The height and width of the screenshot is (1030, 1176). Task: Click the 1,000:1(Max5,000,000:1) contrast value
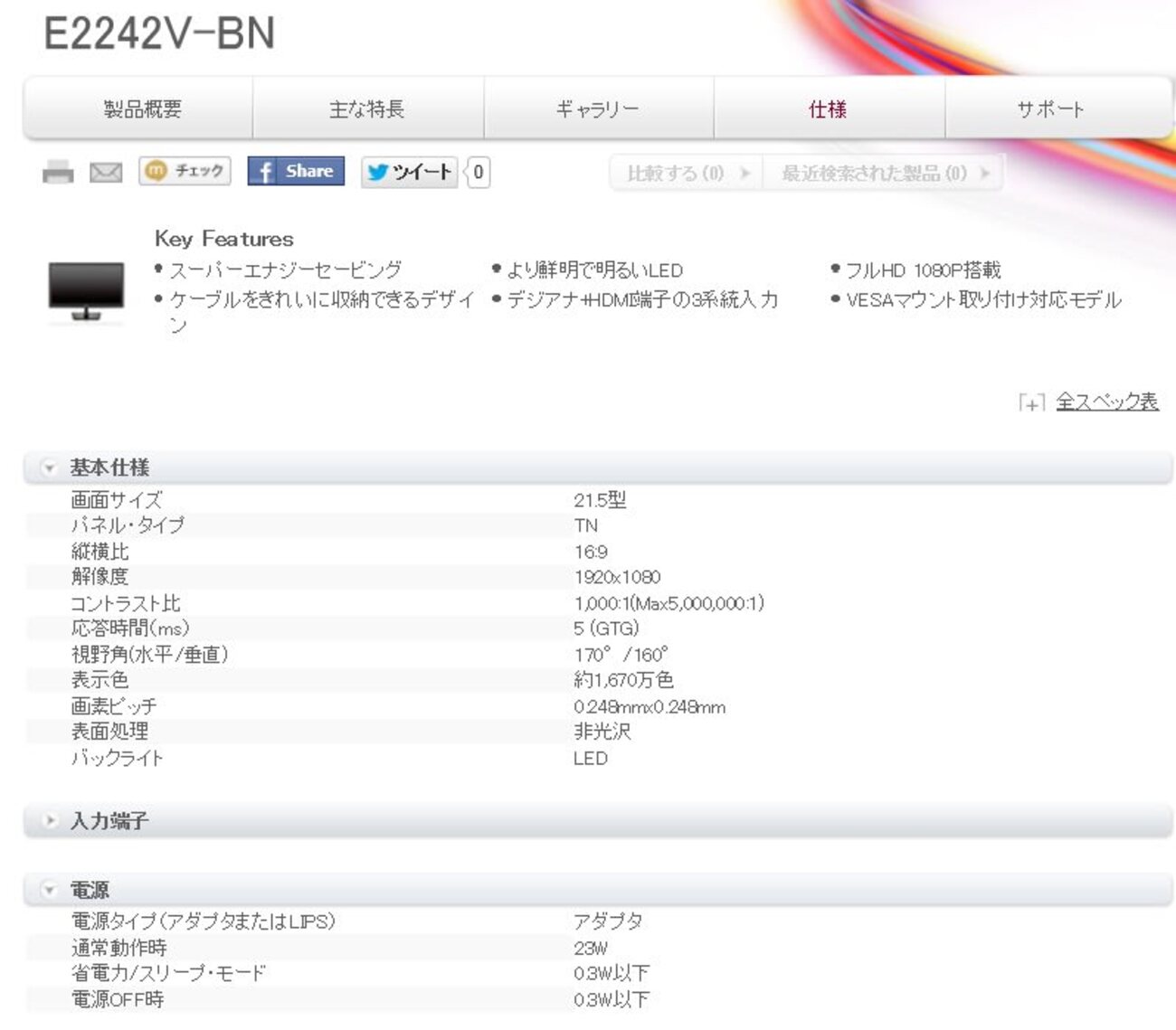click(x=669, y=603)
